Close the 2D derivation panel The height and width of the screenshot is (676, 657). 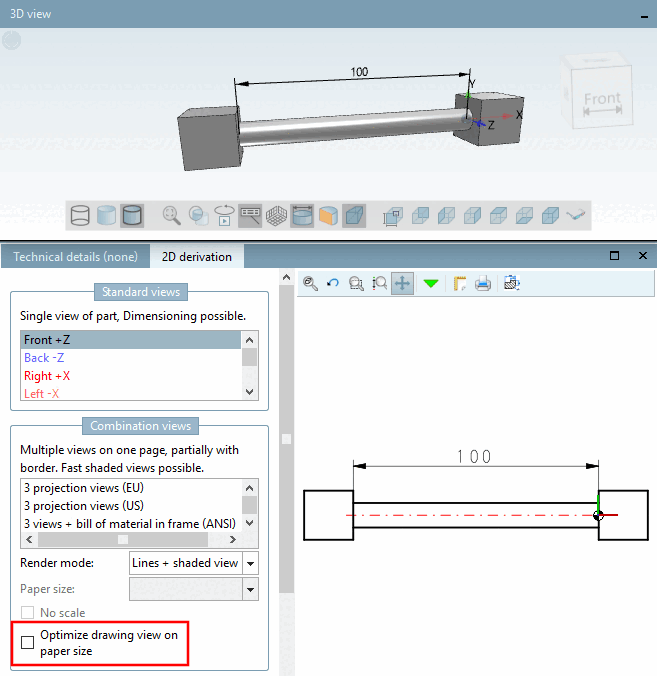pos(643,255)
